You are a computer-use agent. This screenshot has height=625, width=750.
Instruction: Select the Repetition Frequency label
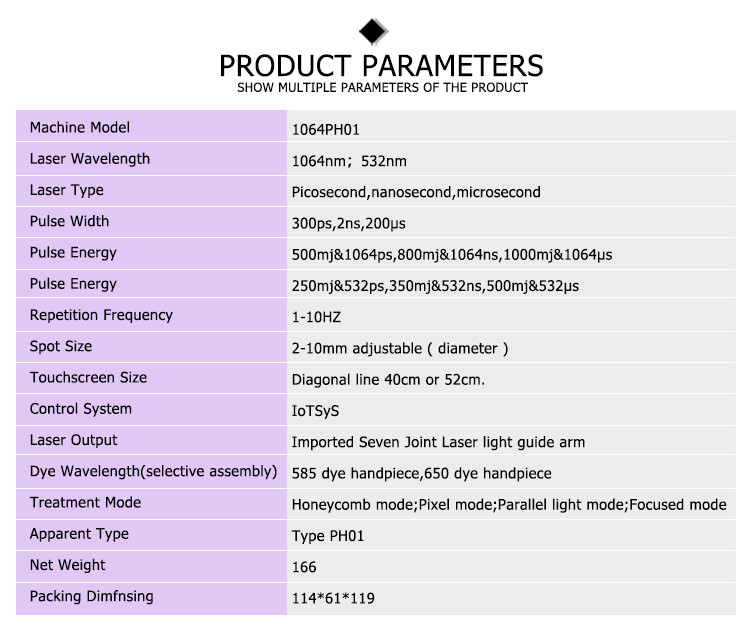click(x=101, y=315)
